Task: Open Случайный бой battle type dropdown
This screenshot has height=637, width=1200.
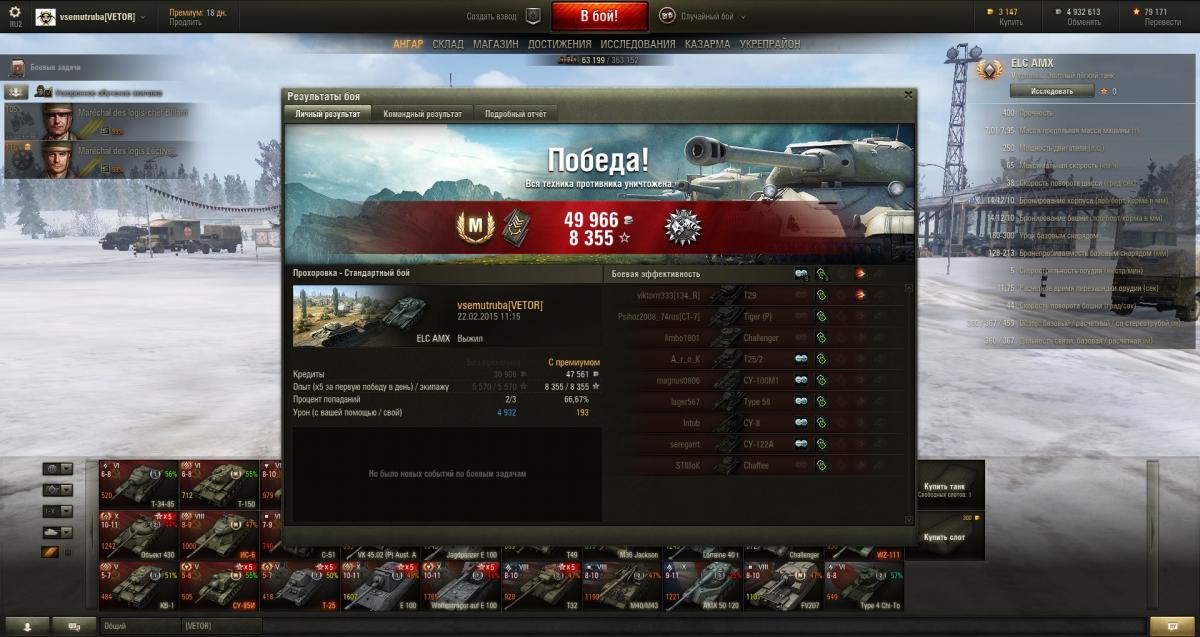Action: pos(704,17)
